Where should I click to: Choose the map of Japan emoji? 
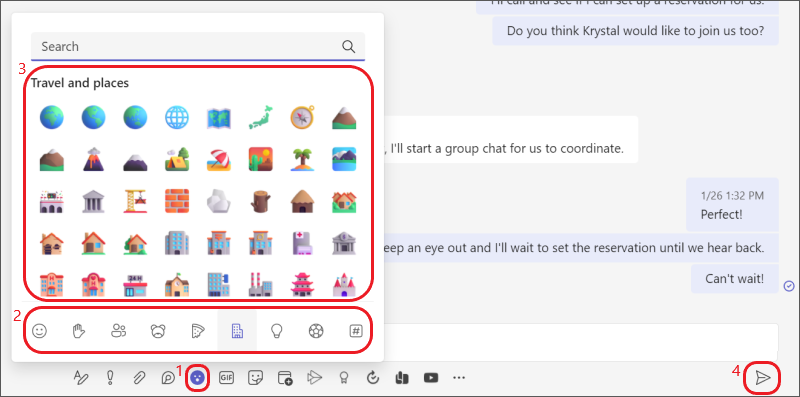[x=261, y=118]
